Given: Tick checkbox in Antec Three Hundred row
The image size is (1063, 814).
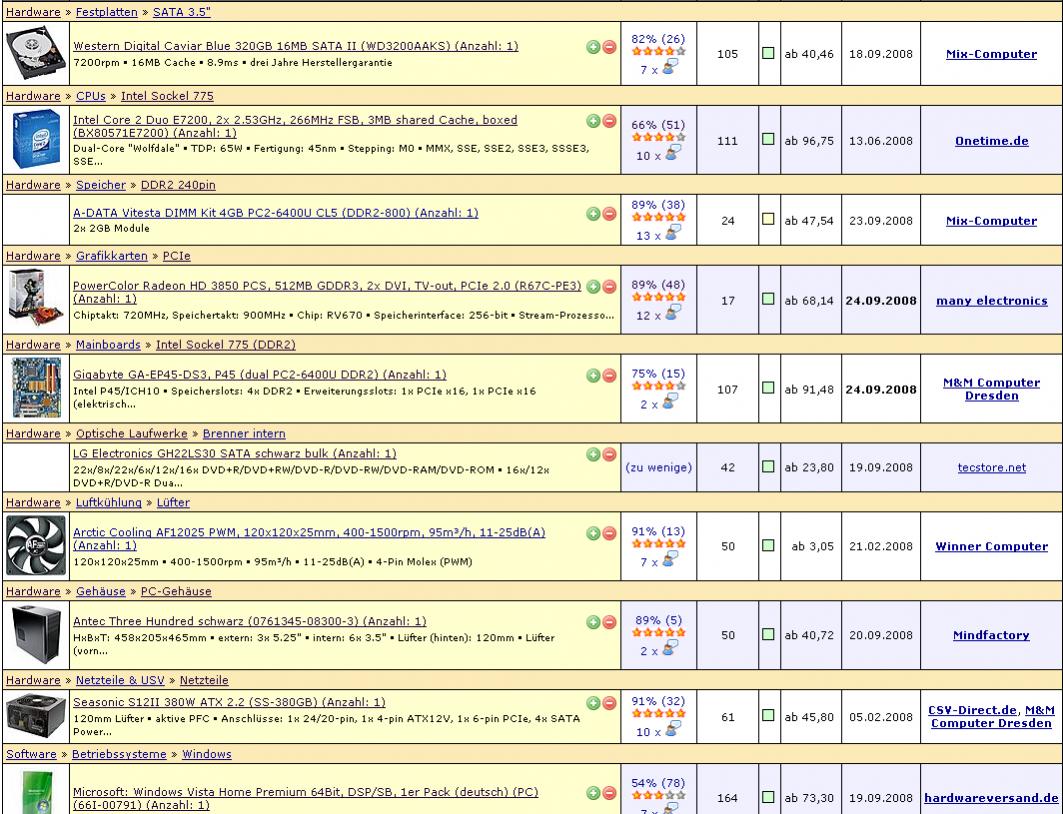Looking at the screenshot, I should pos(768,634).
